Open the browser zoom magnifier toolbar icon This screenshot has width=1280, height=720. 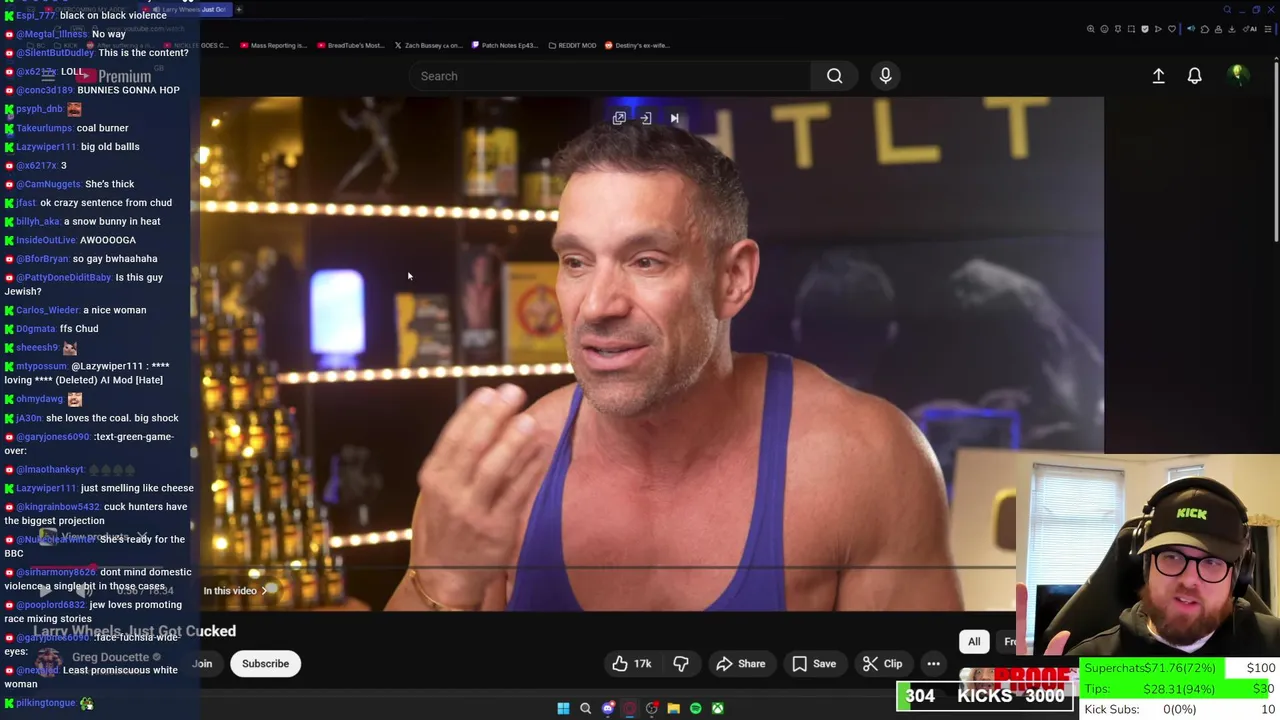click(x=1091, y=29)
